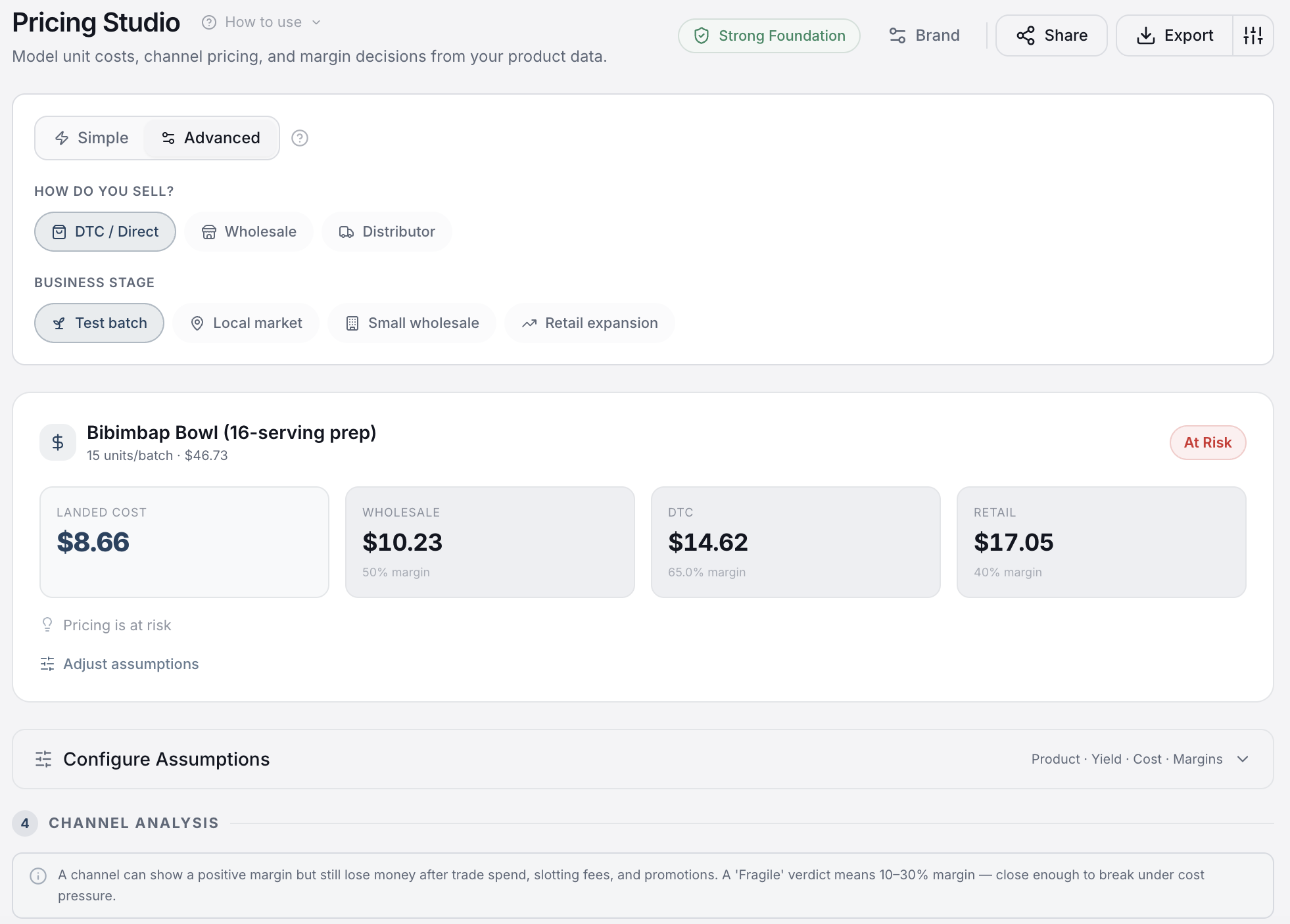Switch to Simple mode
The height and width of the screenshot is (924, 1290).
[x=91, y=138]
